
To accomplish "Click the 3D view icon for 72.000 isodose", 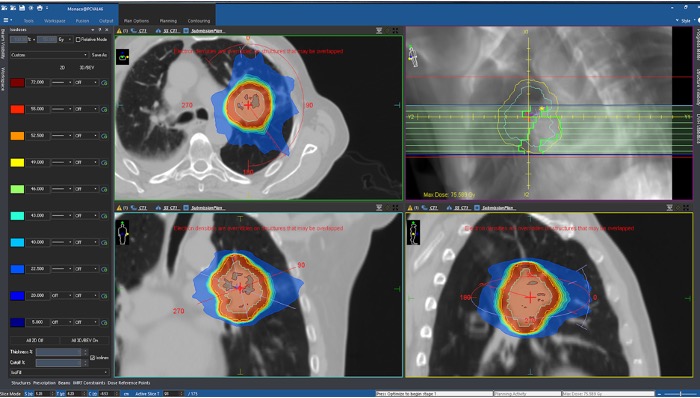I will tap(104, 83).
